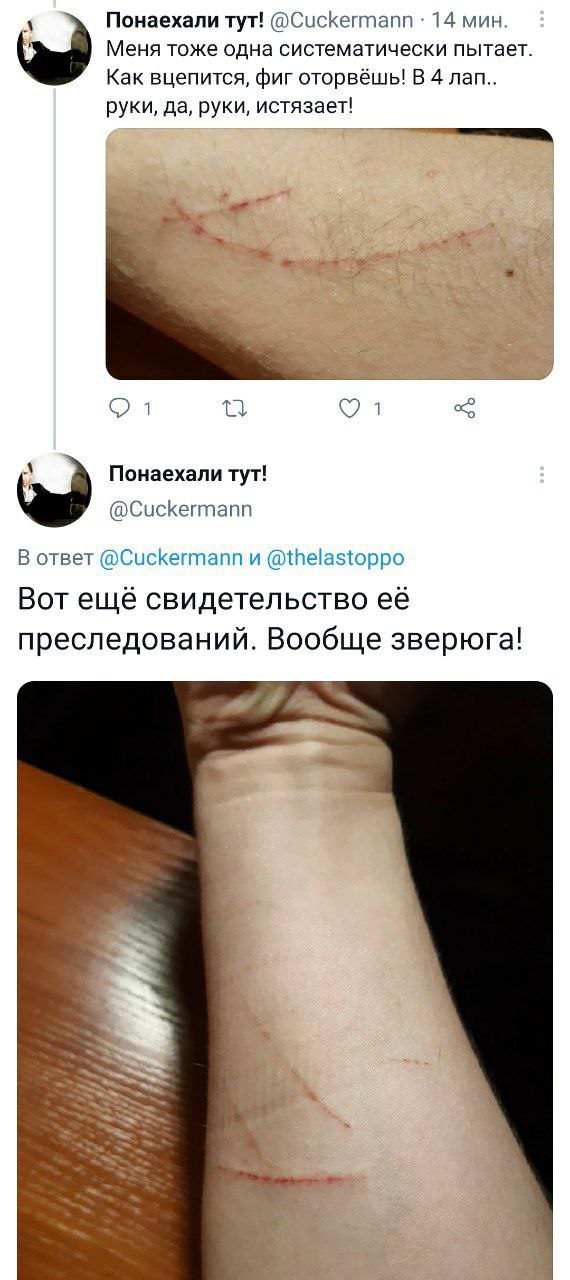This screenshot has width=570, height=1280.
Task: Click the first tweet text 'Меня тоже одна'
Action: point(177,47)
